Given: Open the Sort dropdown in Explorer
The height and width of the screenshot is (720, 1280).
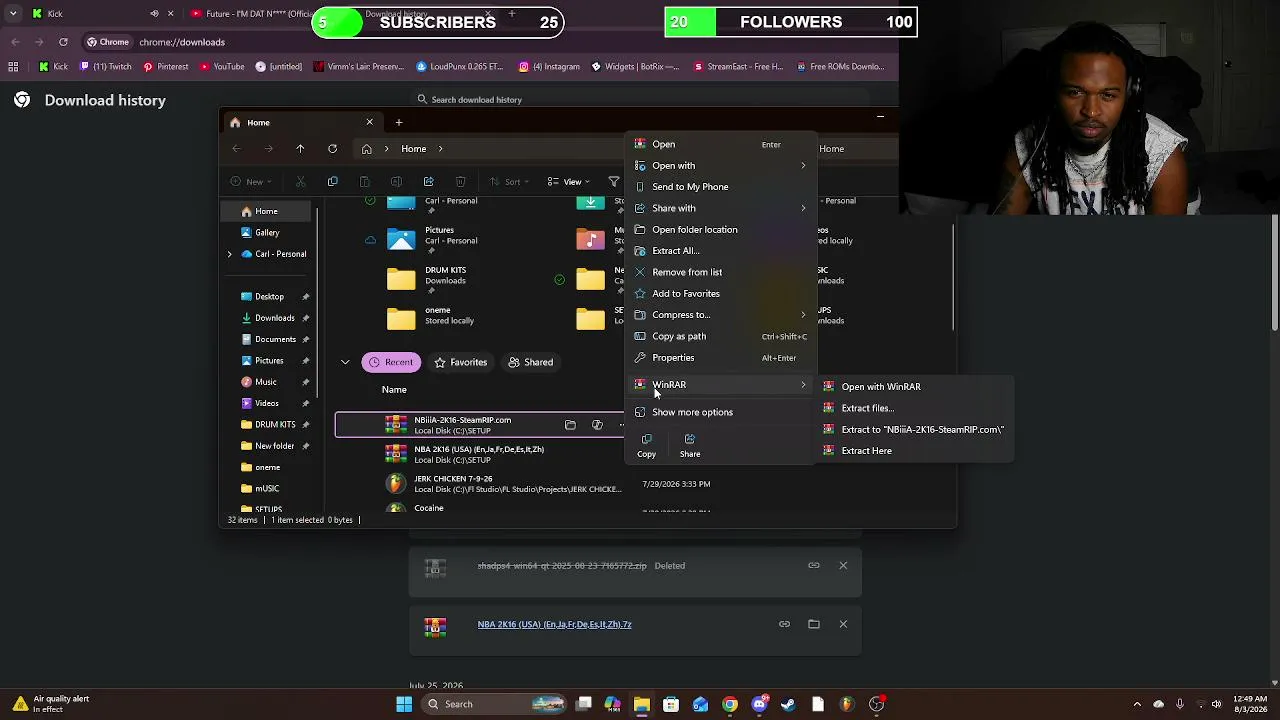Looking at the screenshot, I should (x=508, y=182).
